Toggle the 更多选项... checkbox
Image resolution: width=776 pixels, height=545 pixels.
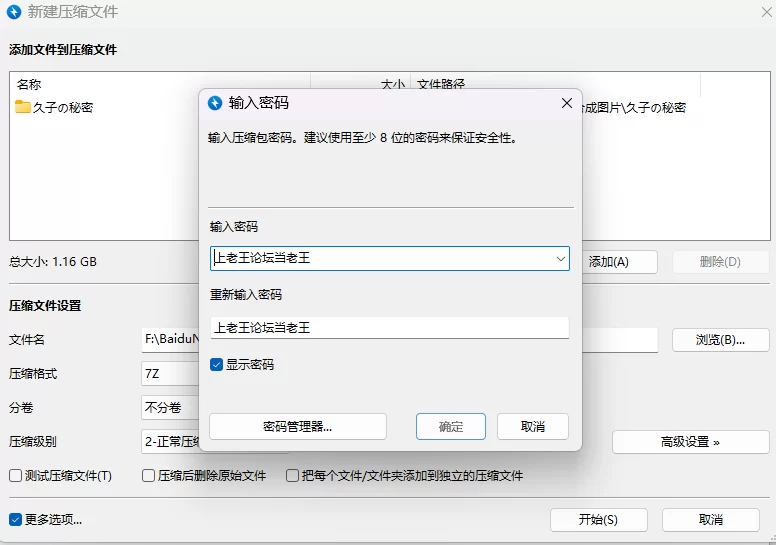(x=15, y=519)
